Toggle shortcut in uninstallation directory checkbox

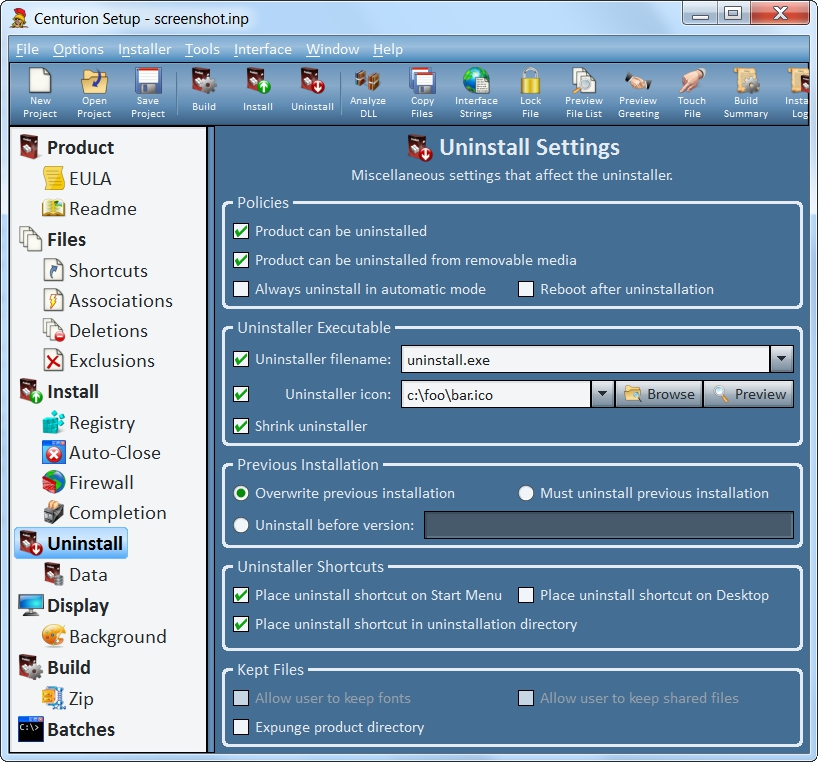click(x=241, y=624)
